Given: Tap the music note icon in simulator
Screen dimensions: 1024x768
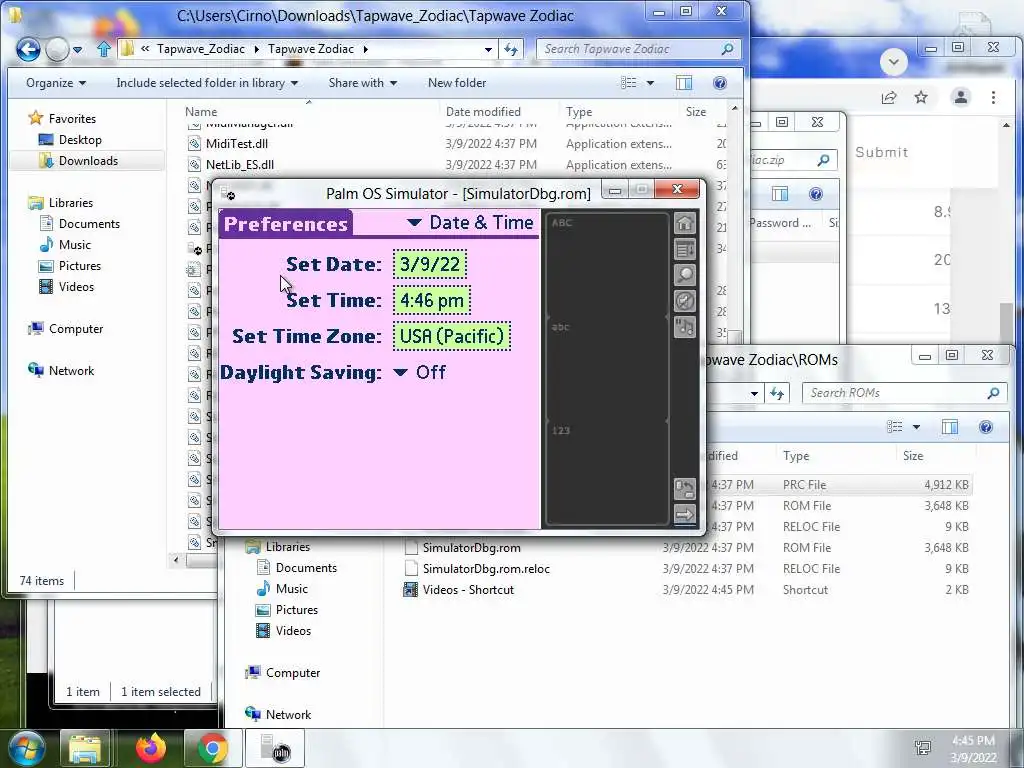Looking at the screenshot, I should pos(684,327).
